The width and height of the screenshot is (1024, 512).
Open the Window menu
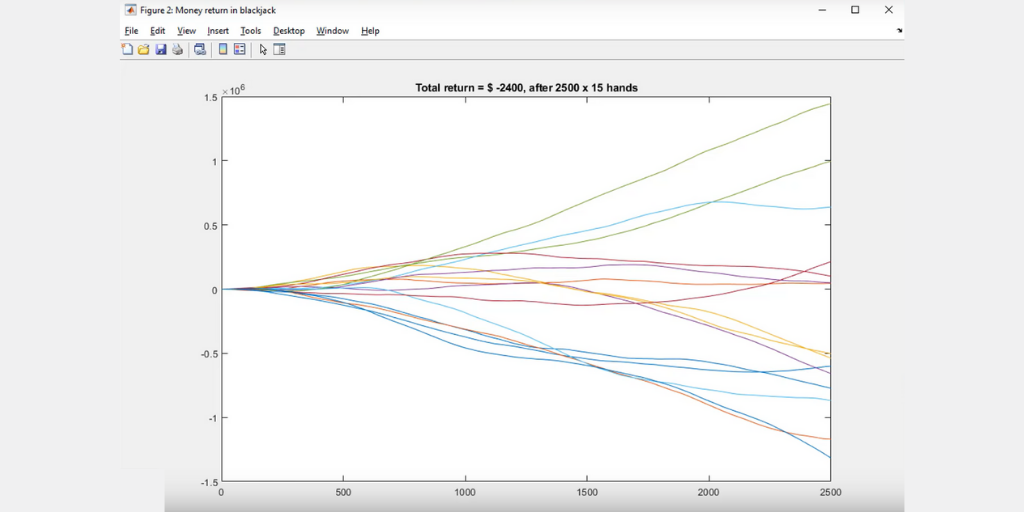pos(332,31)
